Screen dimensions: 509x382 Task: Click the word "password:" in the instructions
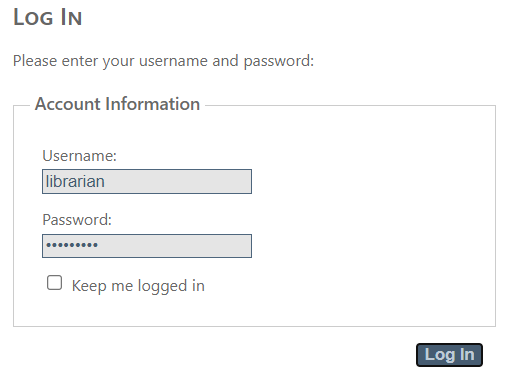279,62
